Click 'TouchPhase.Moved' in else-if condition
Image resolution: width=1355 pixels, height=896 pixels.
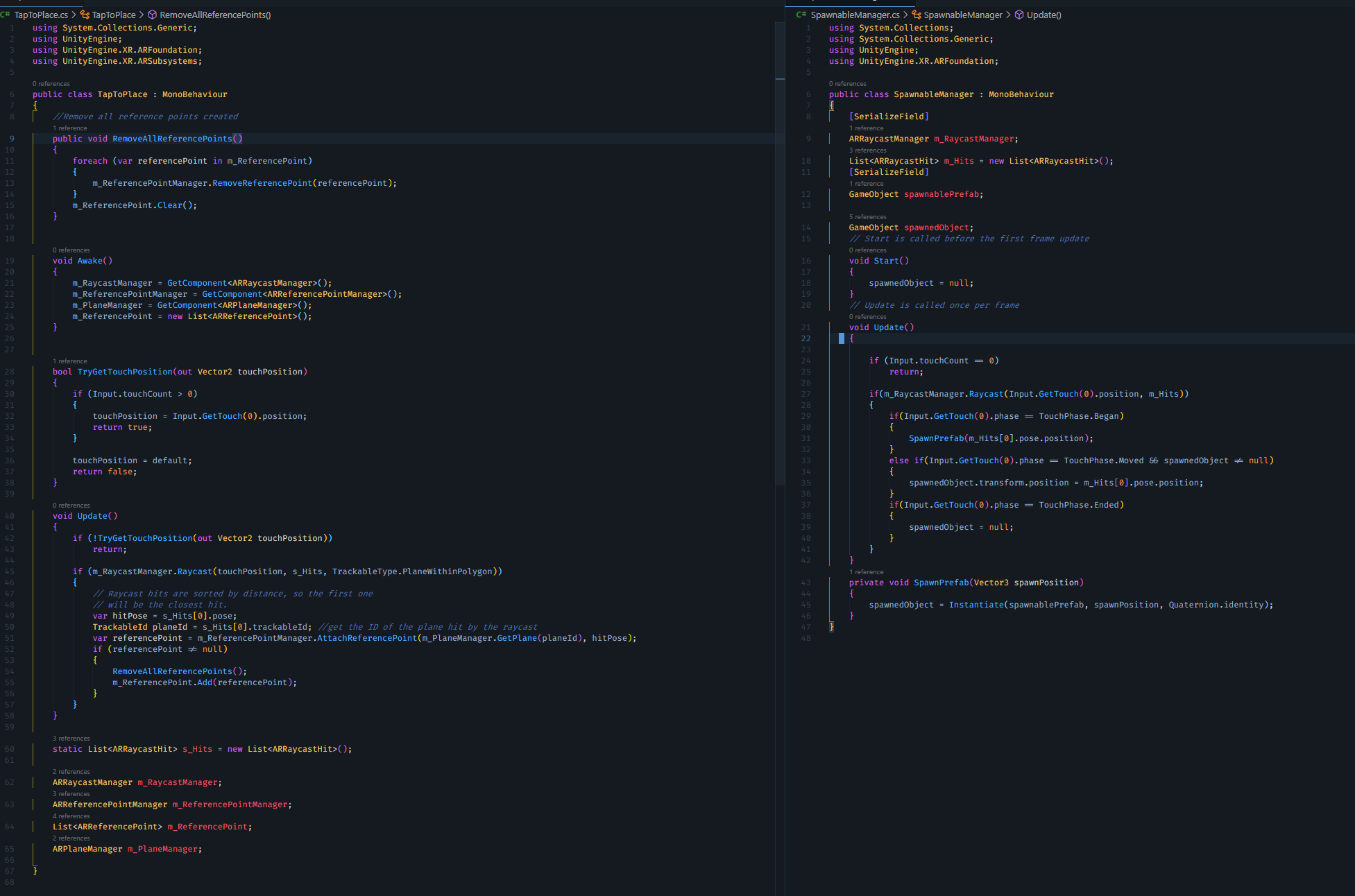point(1104,460)
